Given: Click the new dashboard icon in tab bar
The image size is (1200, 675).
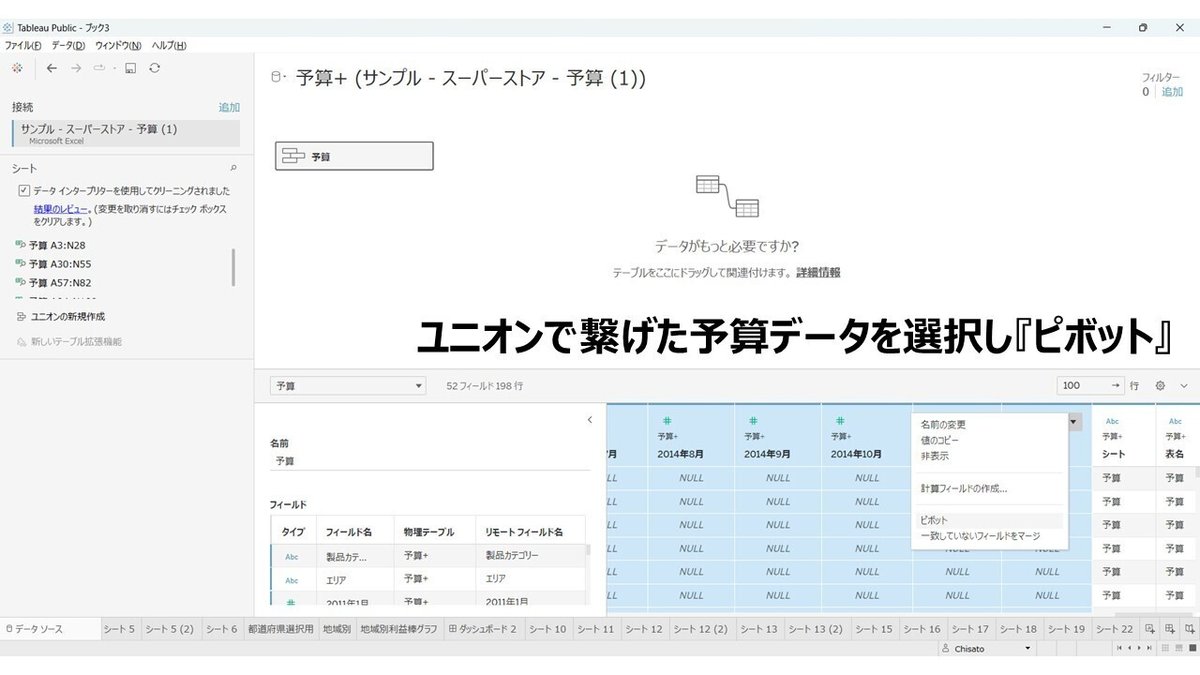Looking at the screenshot, I should point(1170,629).
